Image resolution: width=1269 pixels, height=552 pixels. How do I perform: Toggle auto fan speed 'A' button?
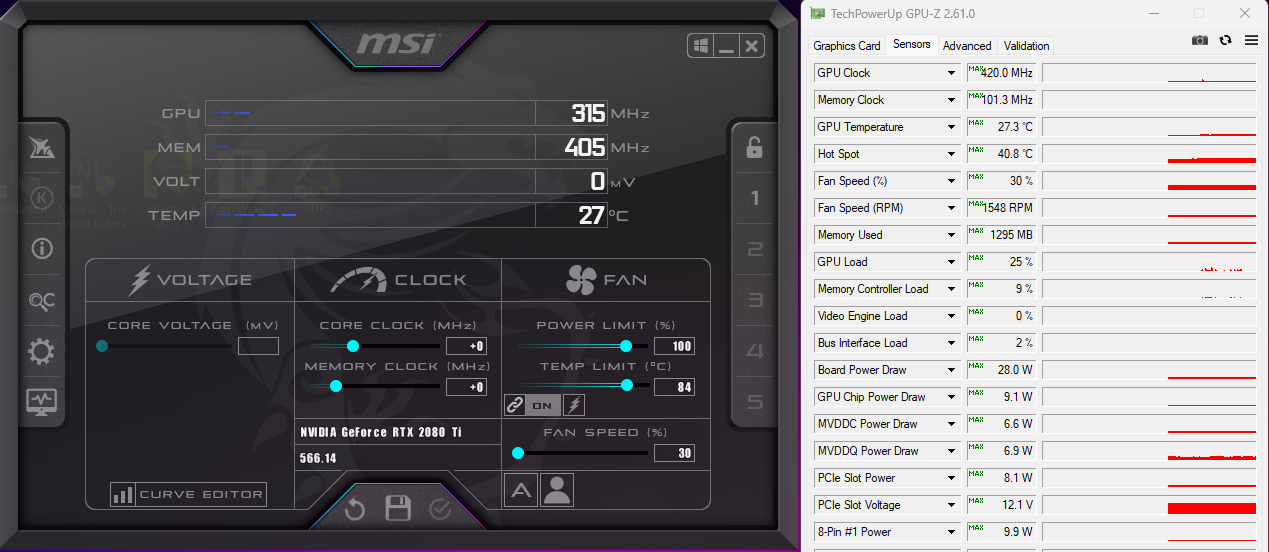coord(520,490)
